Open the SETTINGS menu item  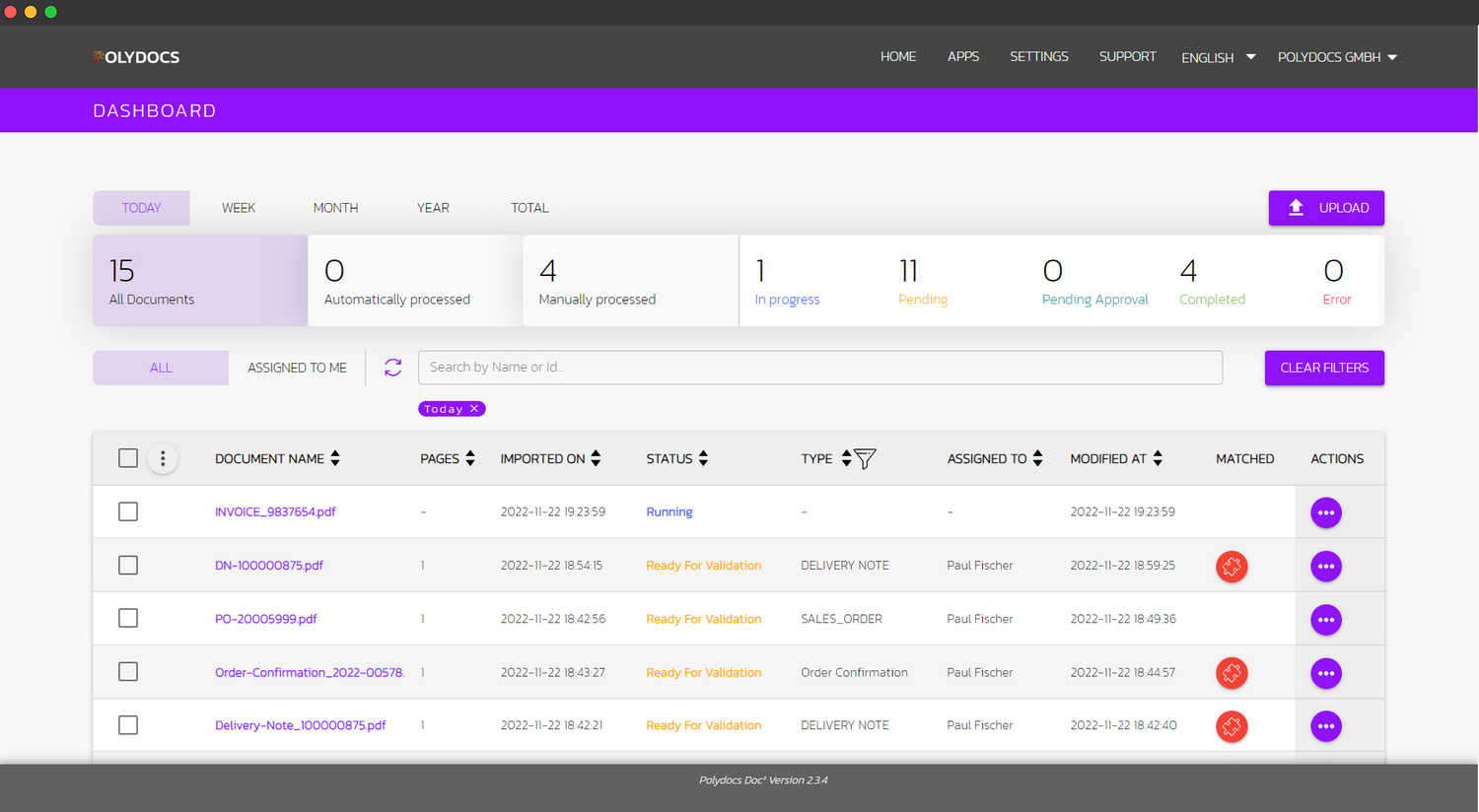(1038, 56)
